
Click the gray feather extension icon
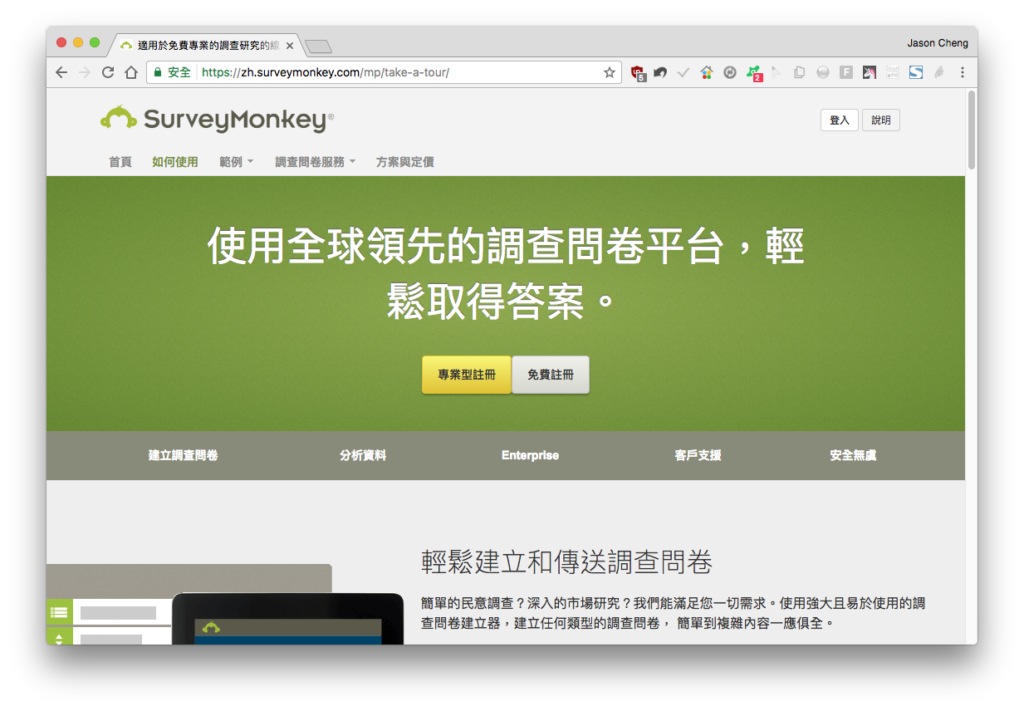(x=939, y=72)
